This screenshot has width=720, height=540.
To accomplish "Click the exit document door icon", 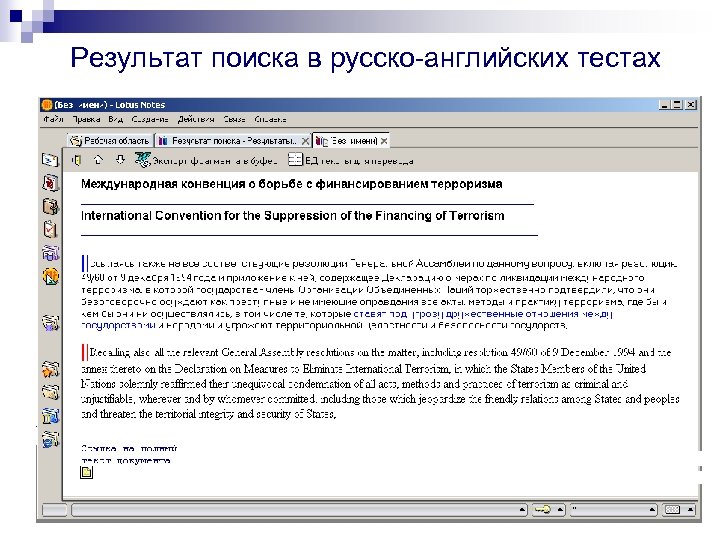I will [x=77, y=160].
